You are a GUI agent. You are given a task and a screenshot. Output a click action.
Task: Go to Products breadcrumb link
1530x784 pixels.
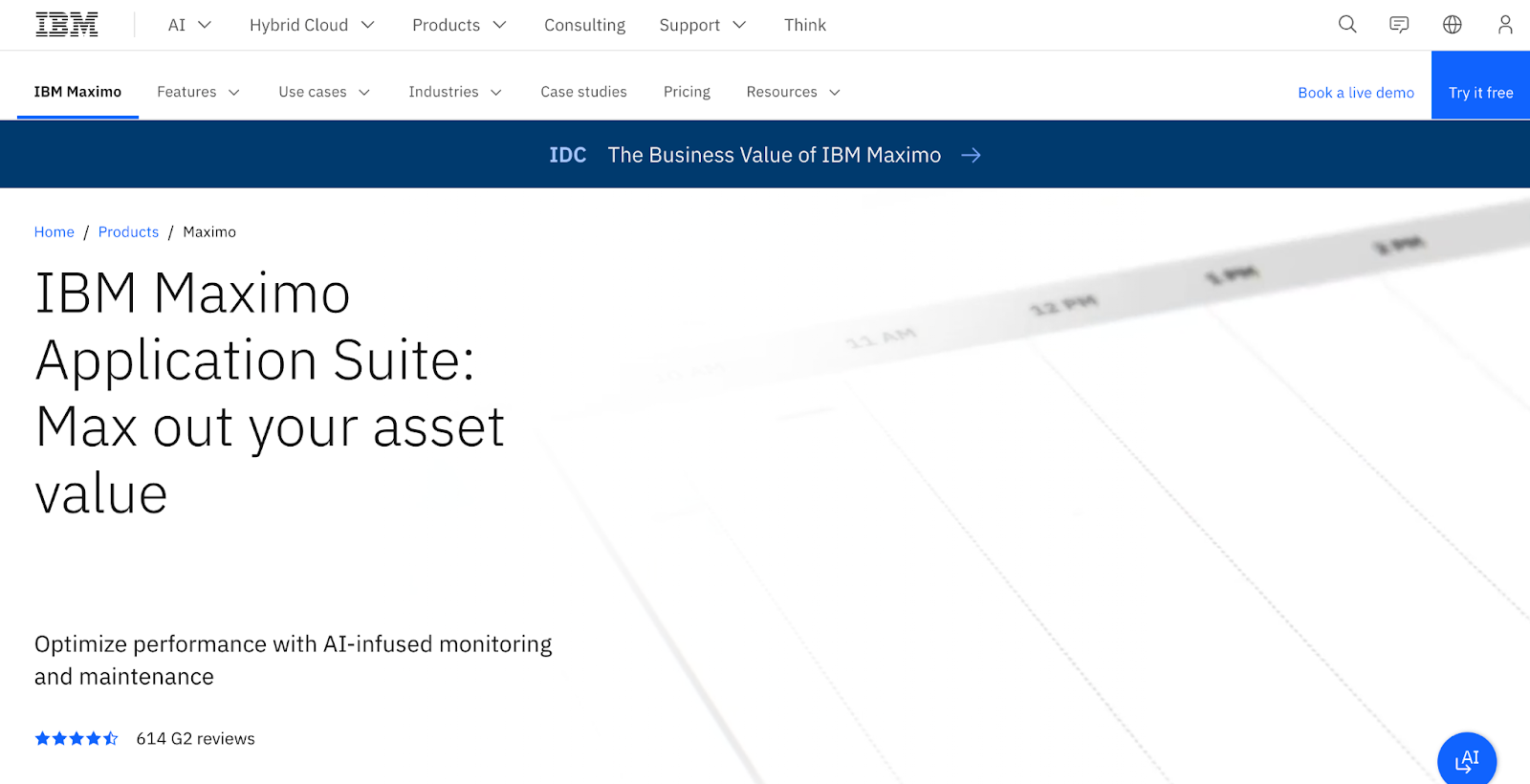pyautogui.click(x=128, y=231)
